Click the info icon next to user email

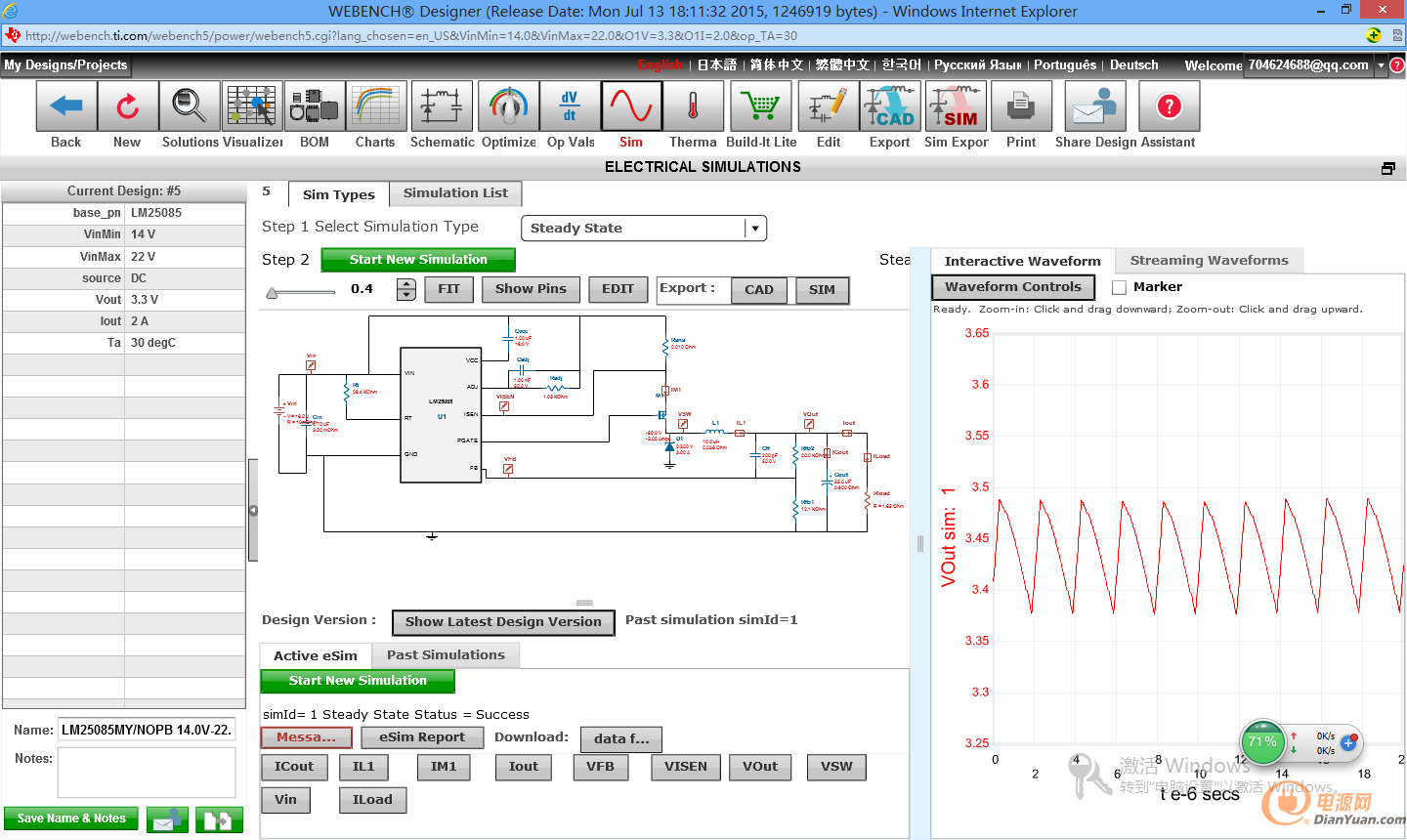click(x=1397, y=65)
